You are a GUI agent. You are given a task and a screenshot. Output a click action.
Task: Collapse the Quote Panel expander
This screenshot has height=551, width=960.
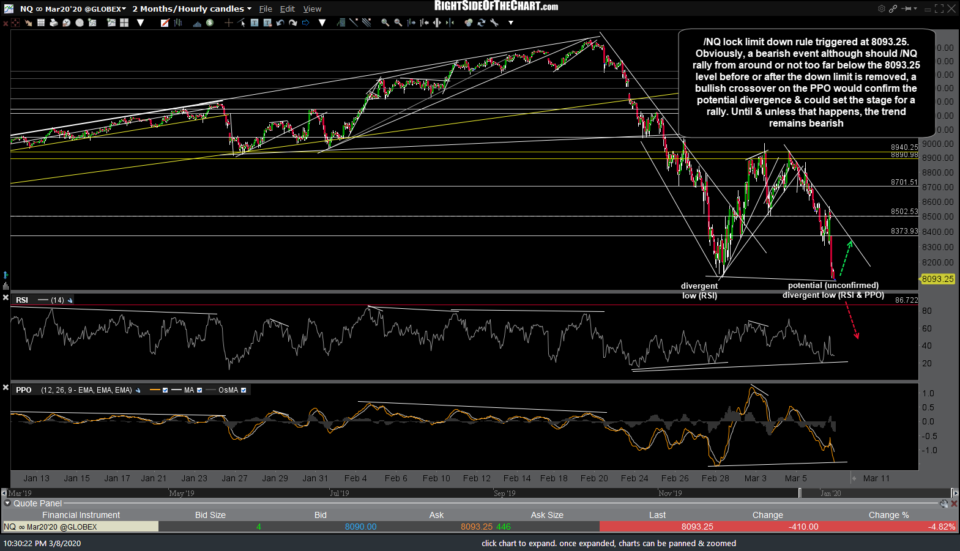(x=7, y=503)
